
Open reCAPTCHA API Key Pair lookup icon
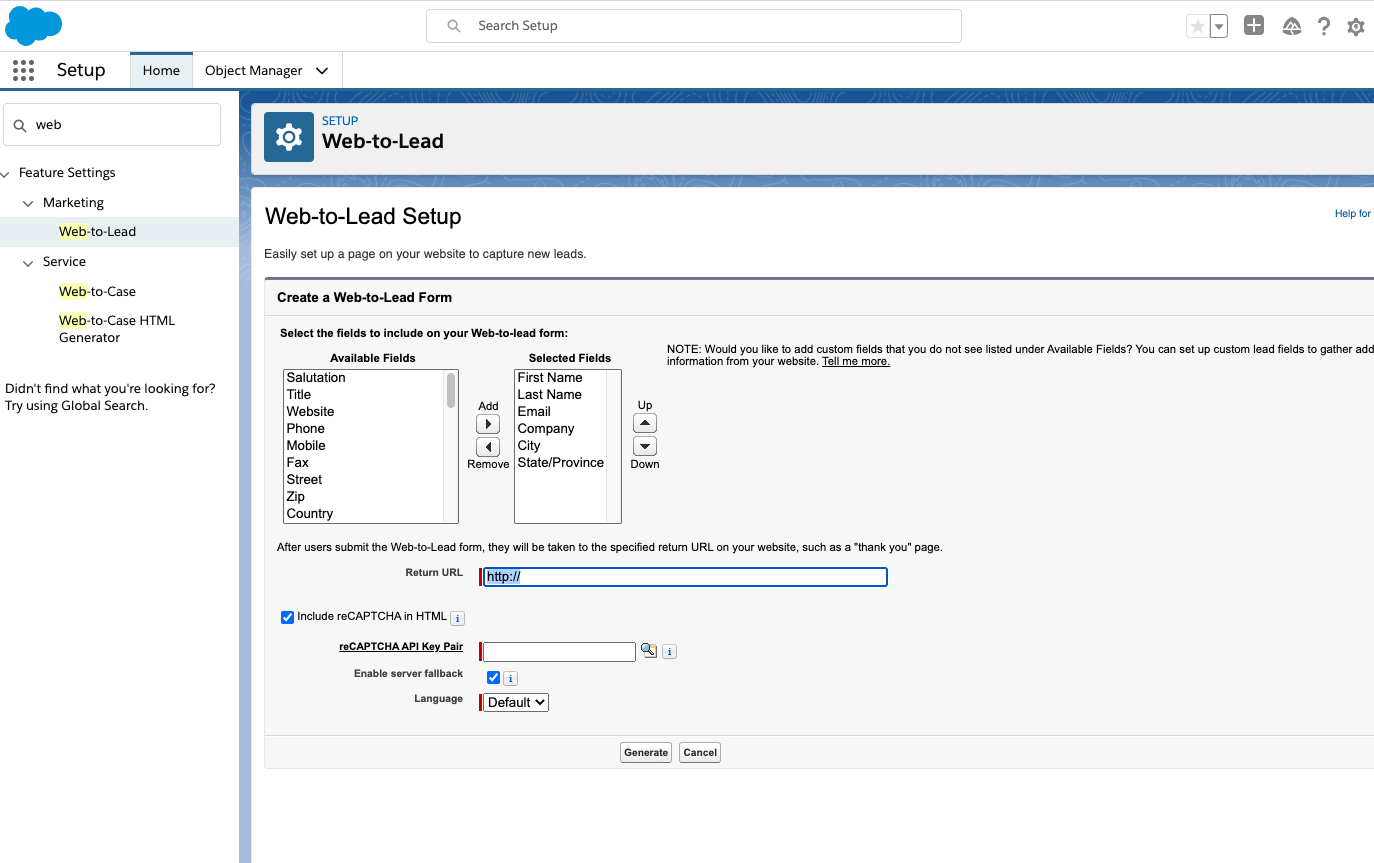pyautogui.click(x=649, y=651)
